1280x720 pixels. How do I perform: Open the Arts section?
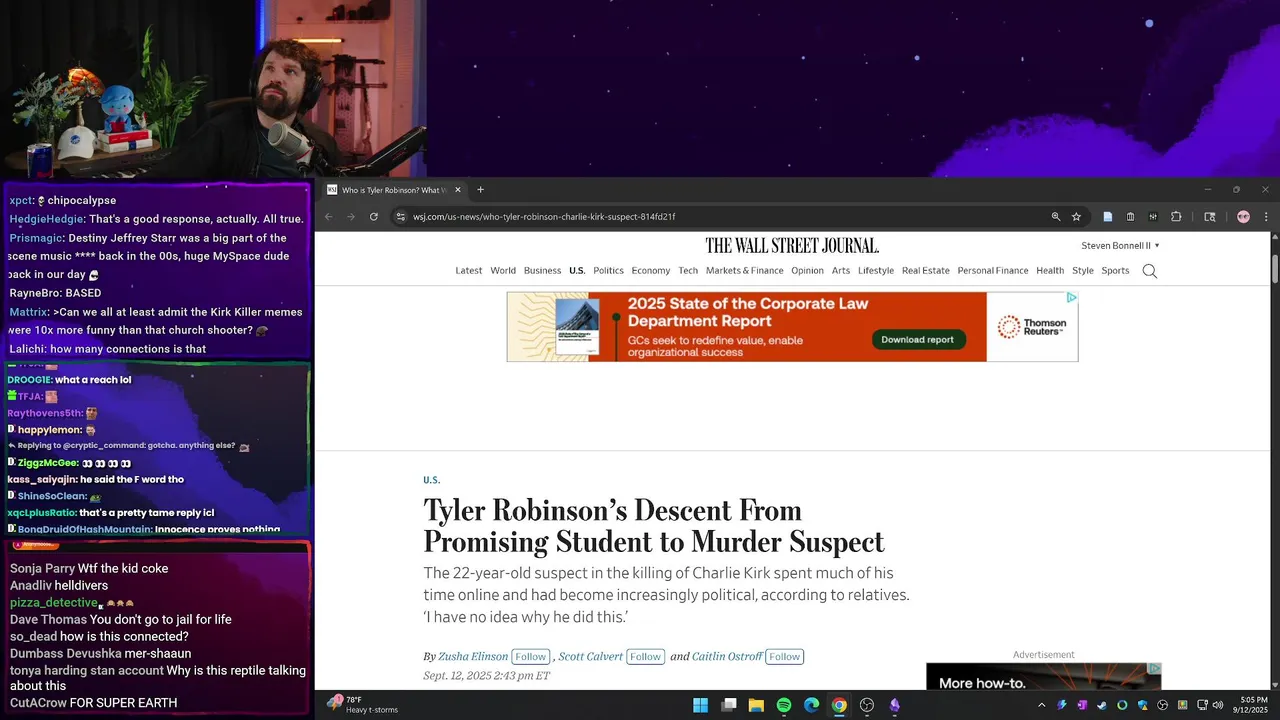tap(841, 270)
